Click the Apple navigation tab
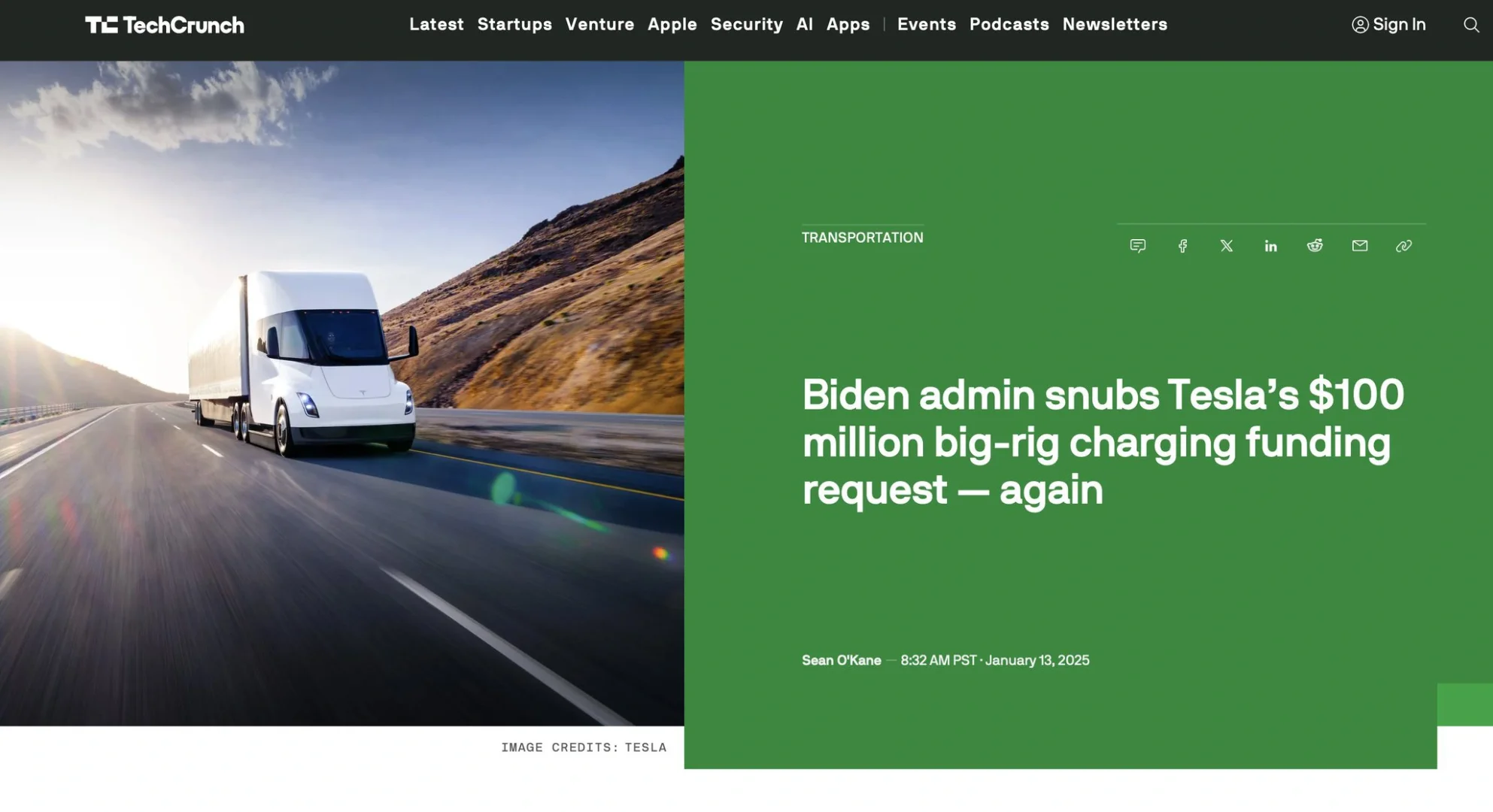This screenshot has height=812, width=1493. coord(672,24)
